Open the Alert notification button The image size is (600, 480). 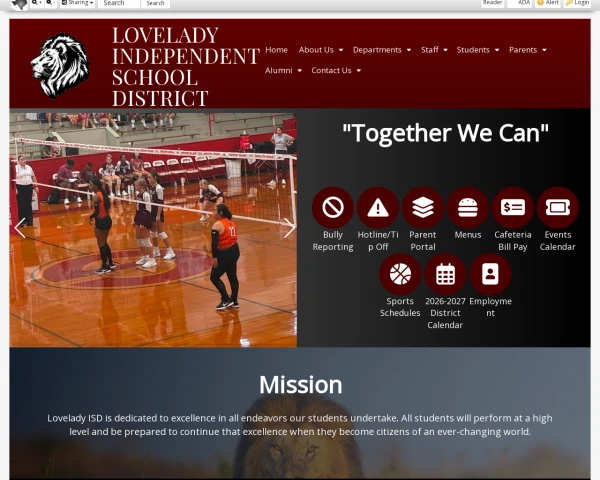pos(548,3)
